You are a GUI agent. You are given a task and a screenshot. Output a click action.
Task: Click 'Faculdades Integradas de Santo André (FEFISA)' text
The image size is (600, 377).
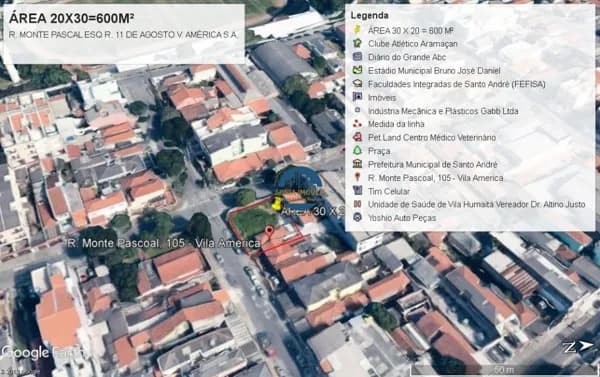(457, 84)
